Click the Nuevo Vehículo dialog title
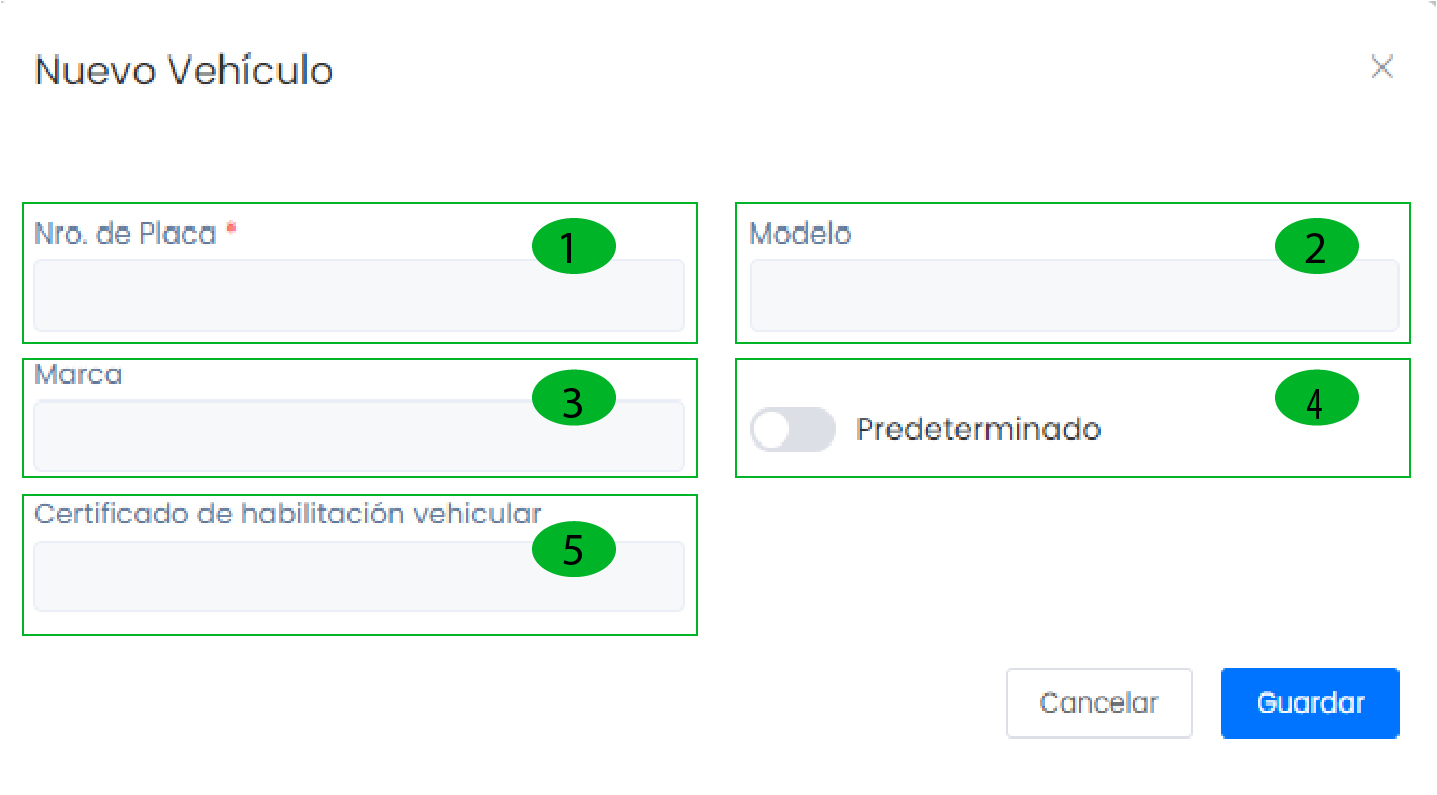Image resolution: width=1437 pixels, height=795 pixels. tap(183, 71)
